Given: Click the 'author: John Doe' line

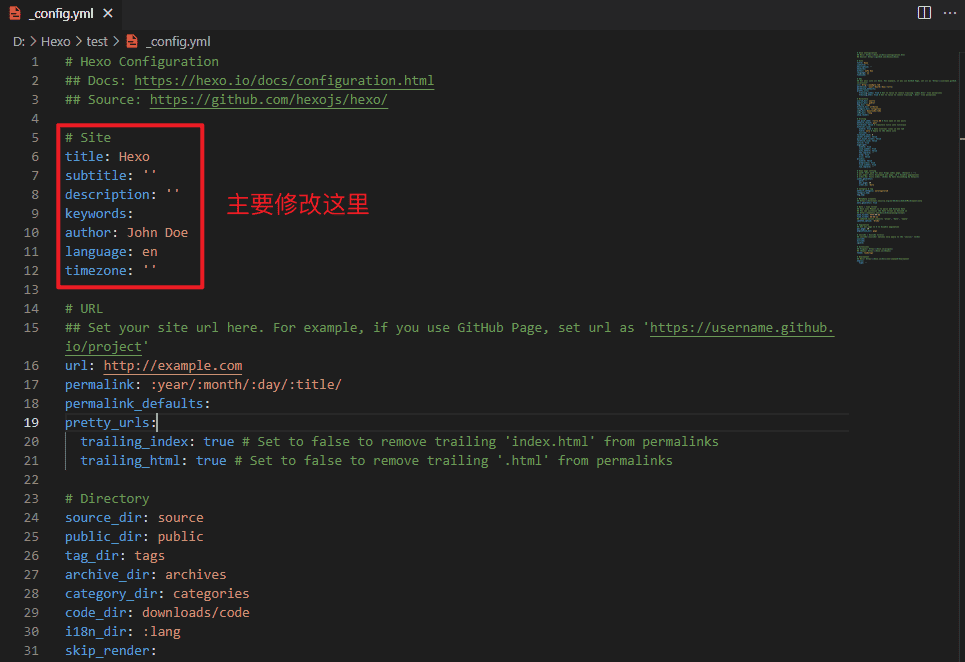Looking at the screenshot, I should point(126,233).
